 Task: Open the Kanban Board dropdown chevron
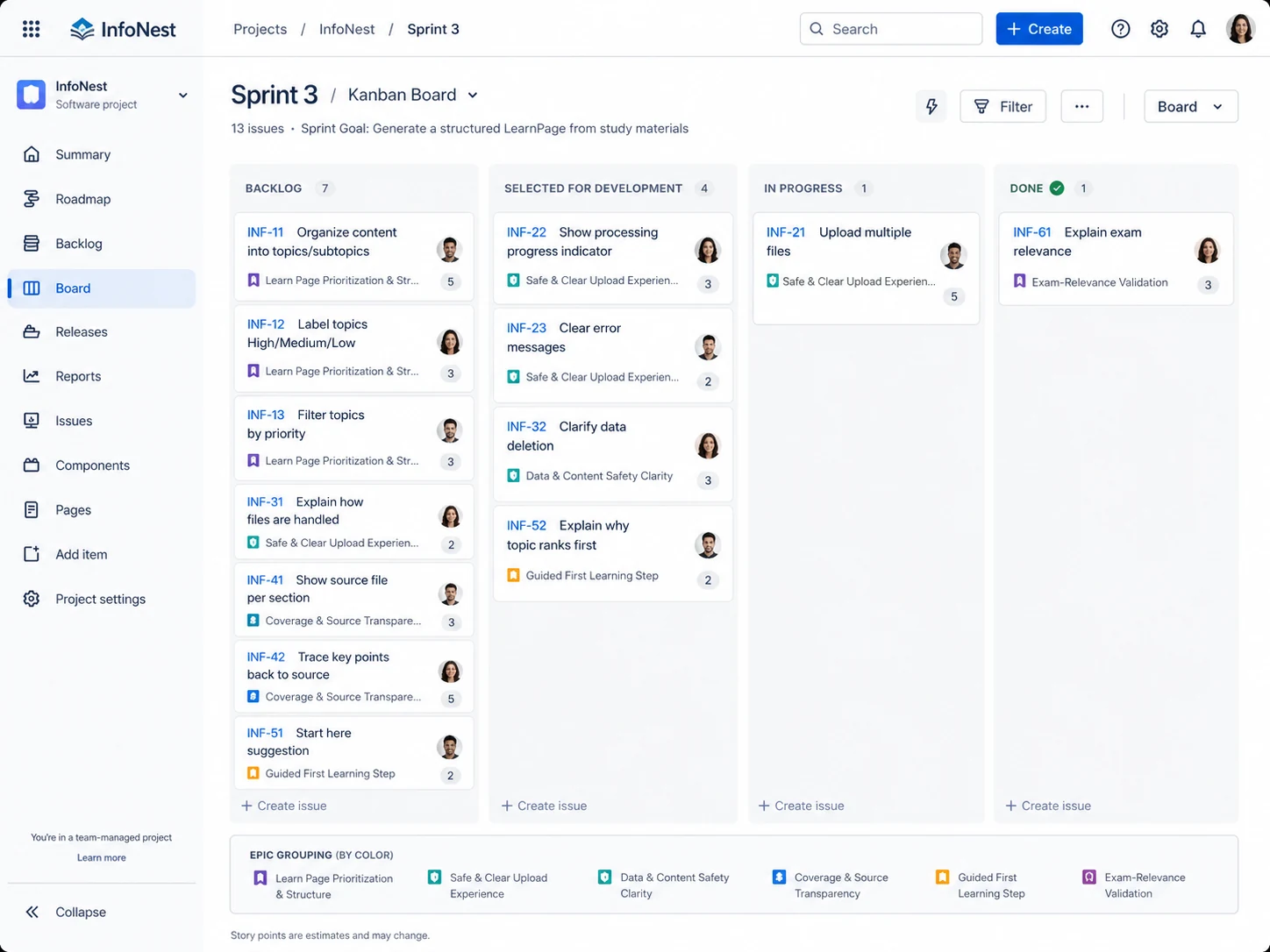[x=473, y=95]
